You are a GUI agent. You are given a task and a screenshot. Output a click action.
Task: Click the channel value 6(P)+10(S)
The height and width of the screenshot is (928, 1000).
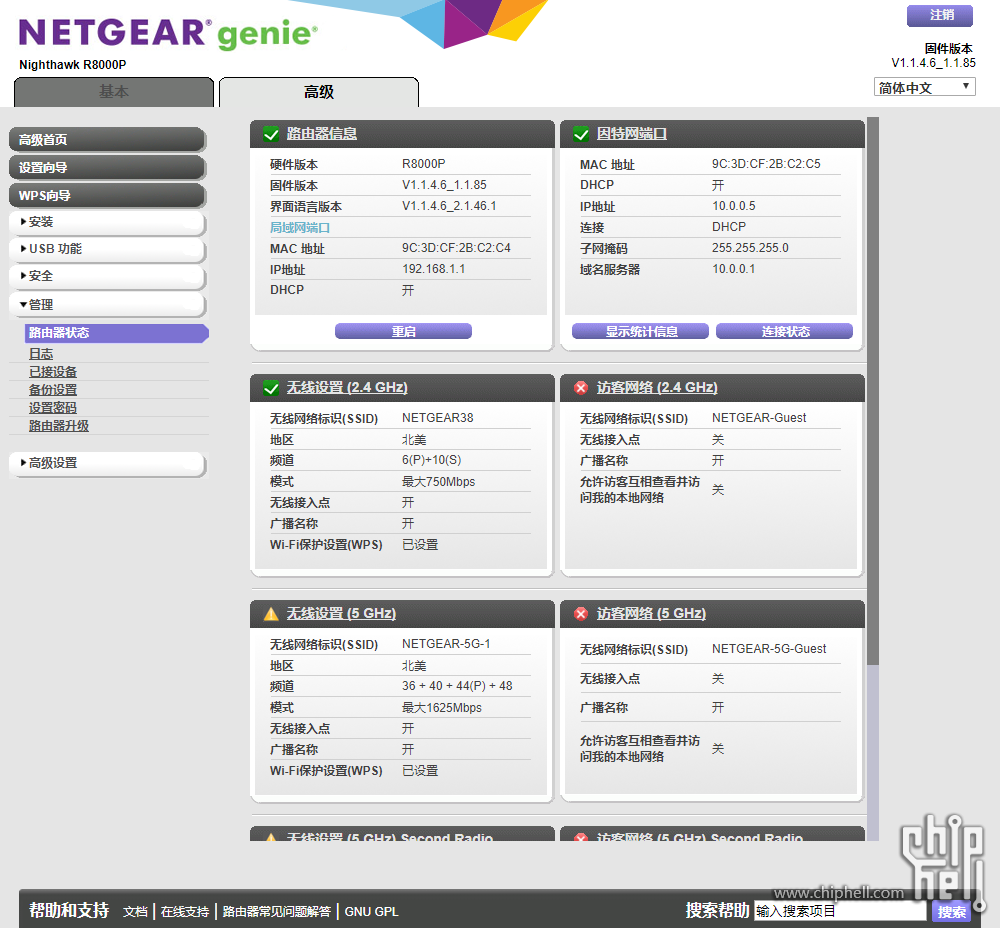pyautogui.click(x=432, y=460)
